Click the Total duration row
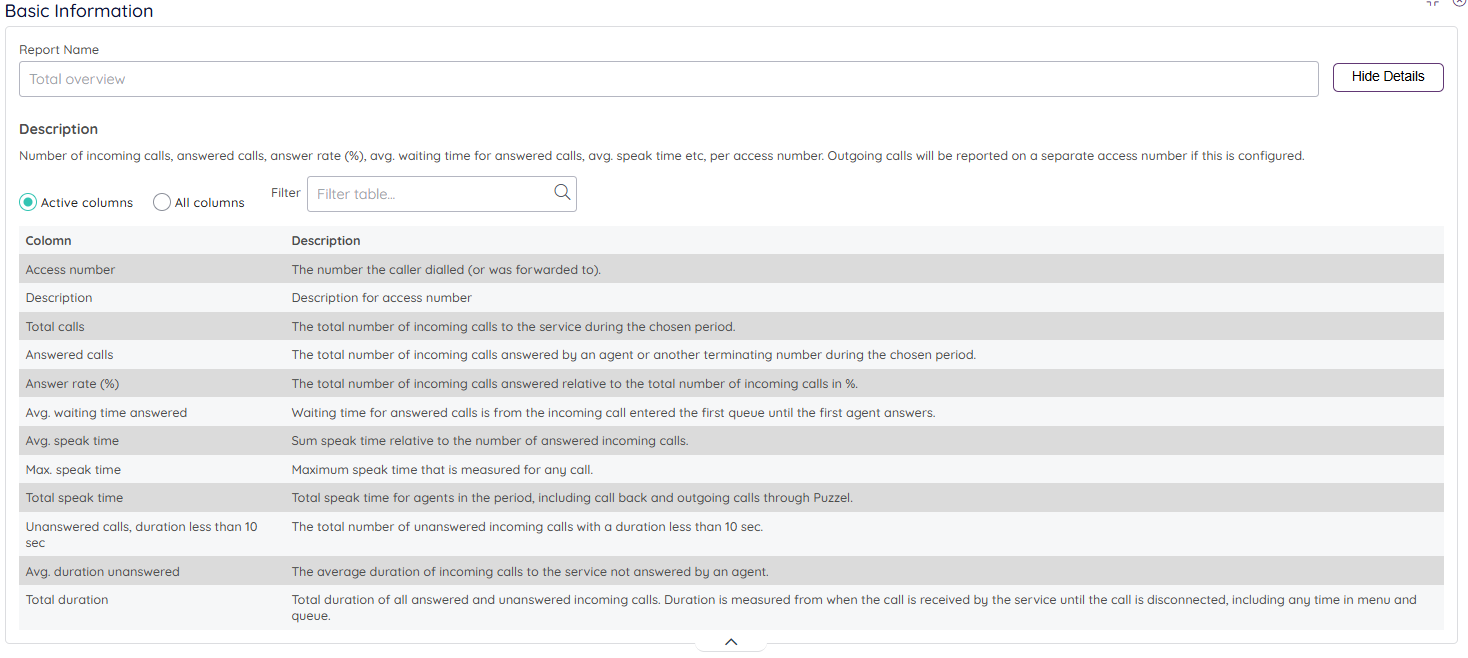 click(67, 600)
